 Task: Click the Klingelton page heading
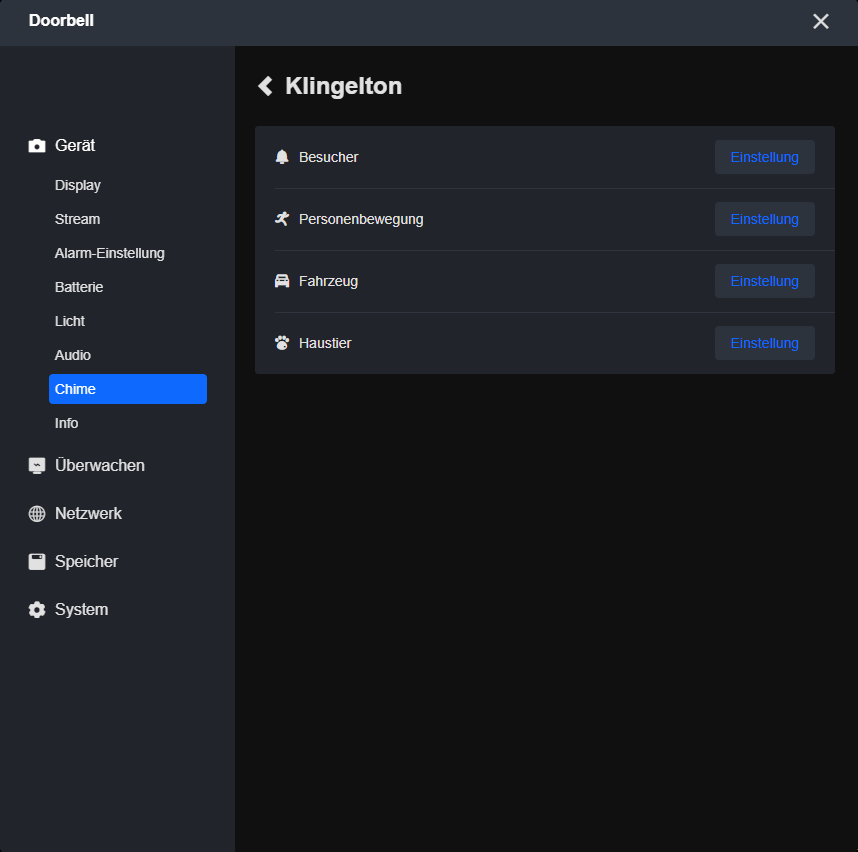344,86
